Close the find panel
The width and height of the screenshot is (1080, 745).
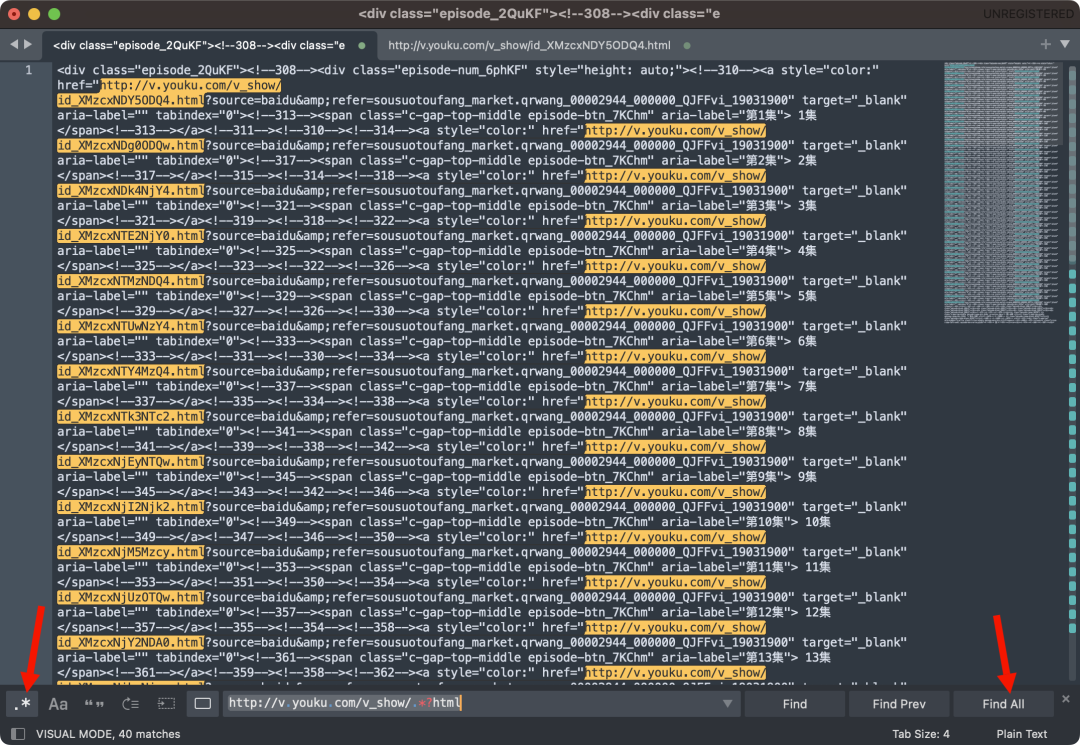tap(1066, 699)
